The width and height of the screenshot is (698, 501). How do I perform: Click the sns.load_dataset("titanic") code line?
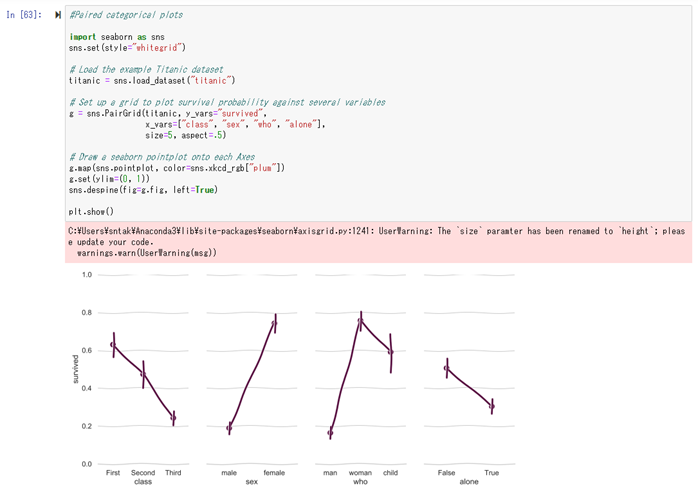click(152, 81)
